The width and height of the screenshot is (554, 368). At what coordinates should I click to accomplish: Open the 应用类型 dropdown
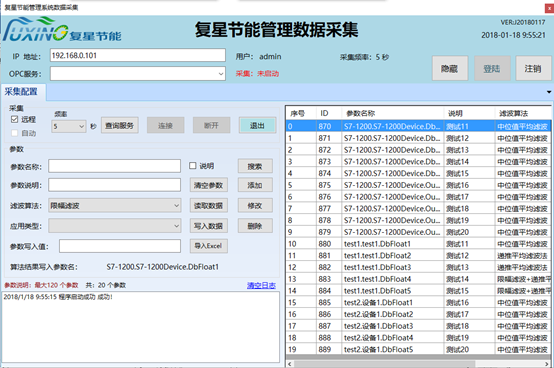(x=114, y=226)
